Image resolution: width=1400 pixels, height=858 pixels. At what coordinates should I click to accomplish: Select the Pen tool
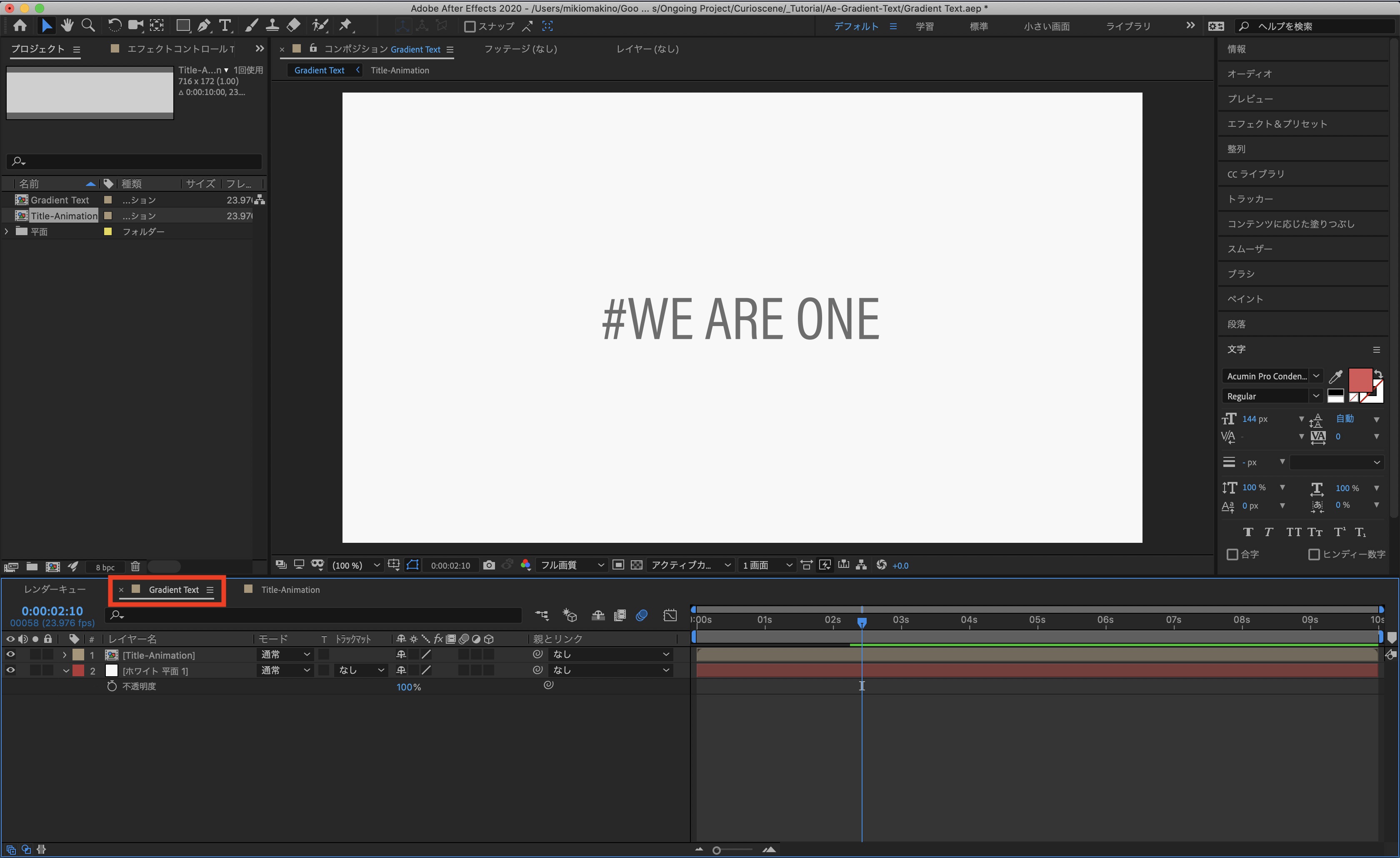(x=203, y=25)
